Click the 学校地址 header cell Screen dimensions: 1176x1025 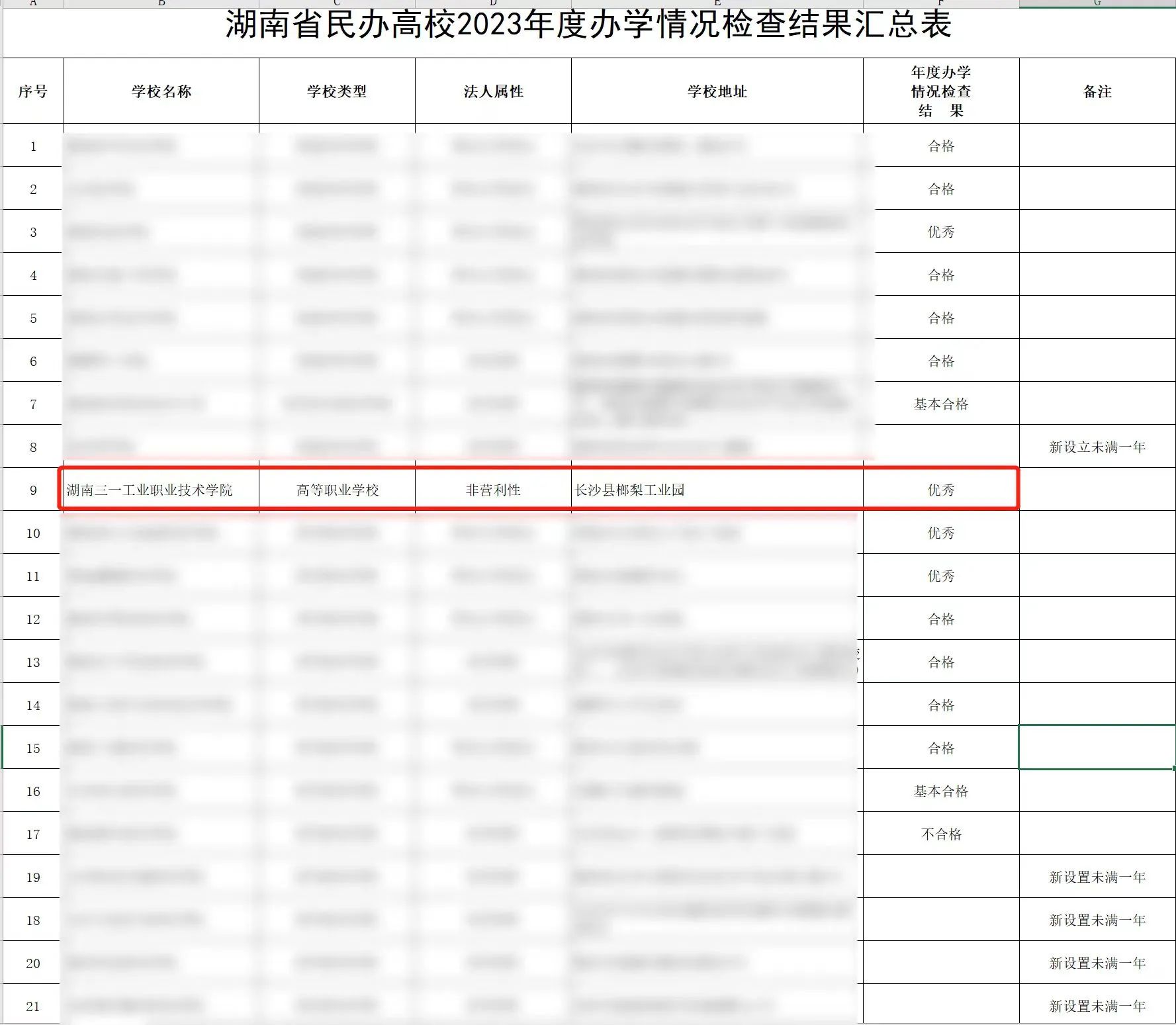tap(717, 91)
